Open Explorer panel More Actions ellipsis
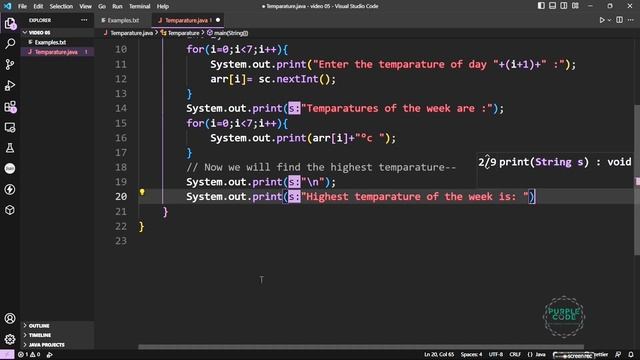This screenshot has height=360, width=640. click(84, 20)
